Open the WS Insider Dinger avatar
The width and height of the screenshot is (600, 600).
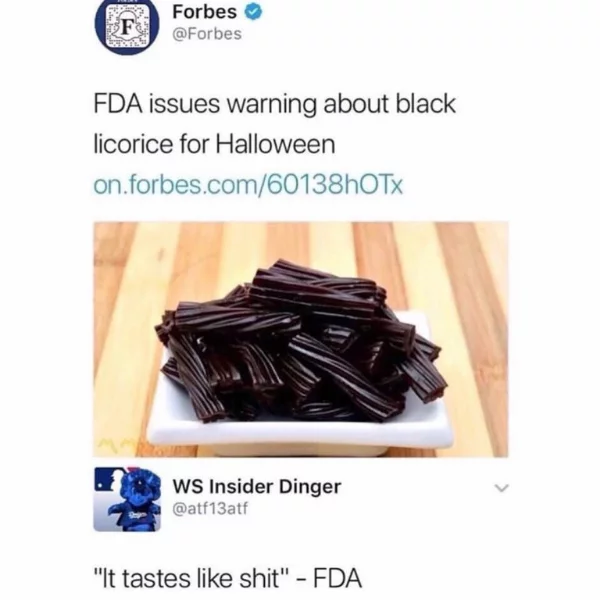click(127, 499)
